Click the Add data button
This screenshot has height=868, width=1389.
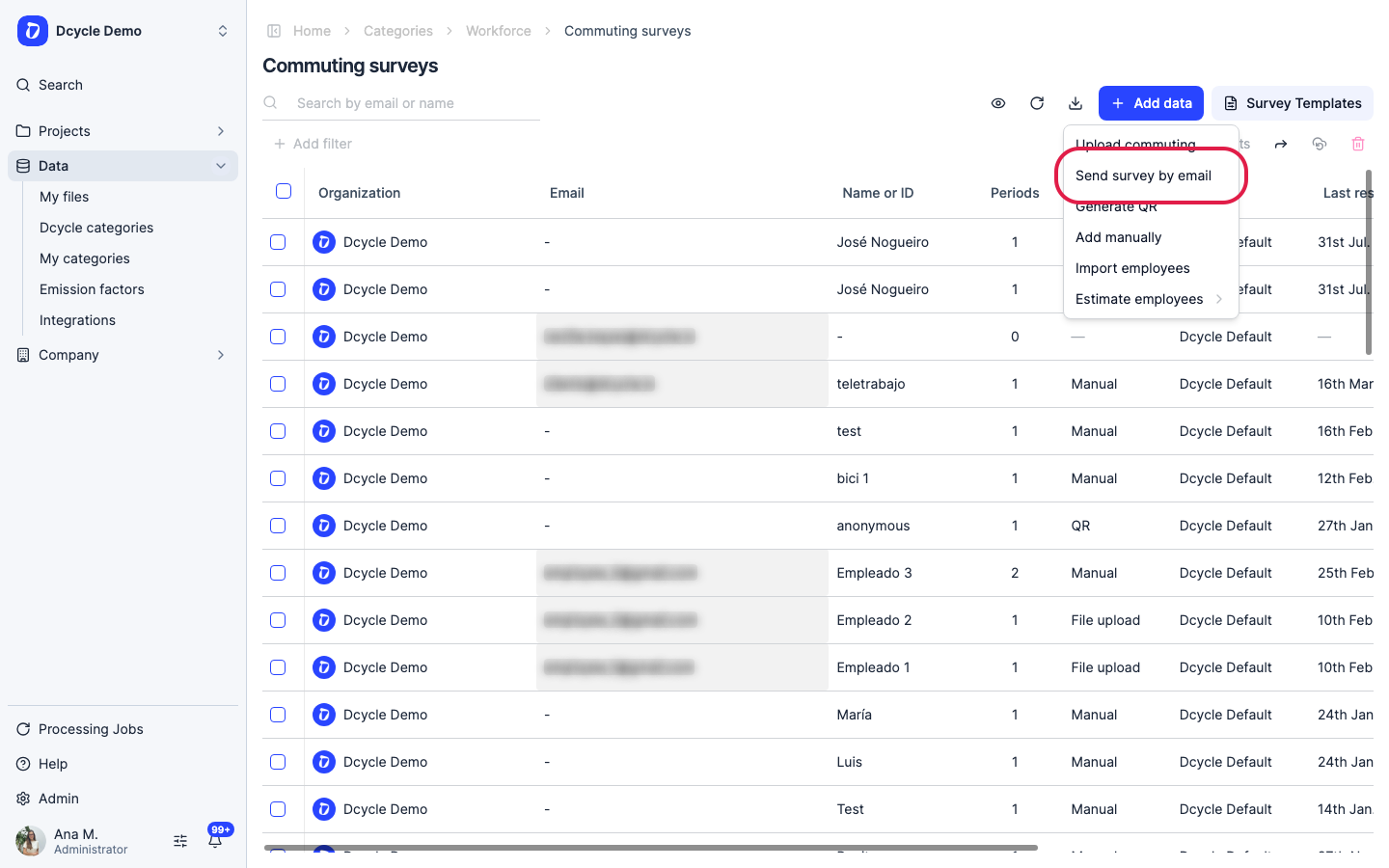click(x=1151, y=103)
